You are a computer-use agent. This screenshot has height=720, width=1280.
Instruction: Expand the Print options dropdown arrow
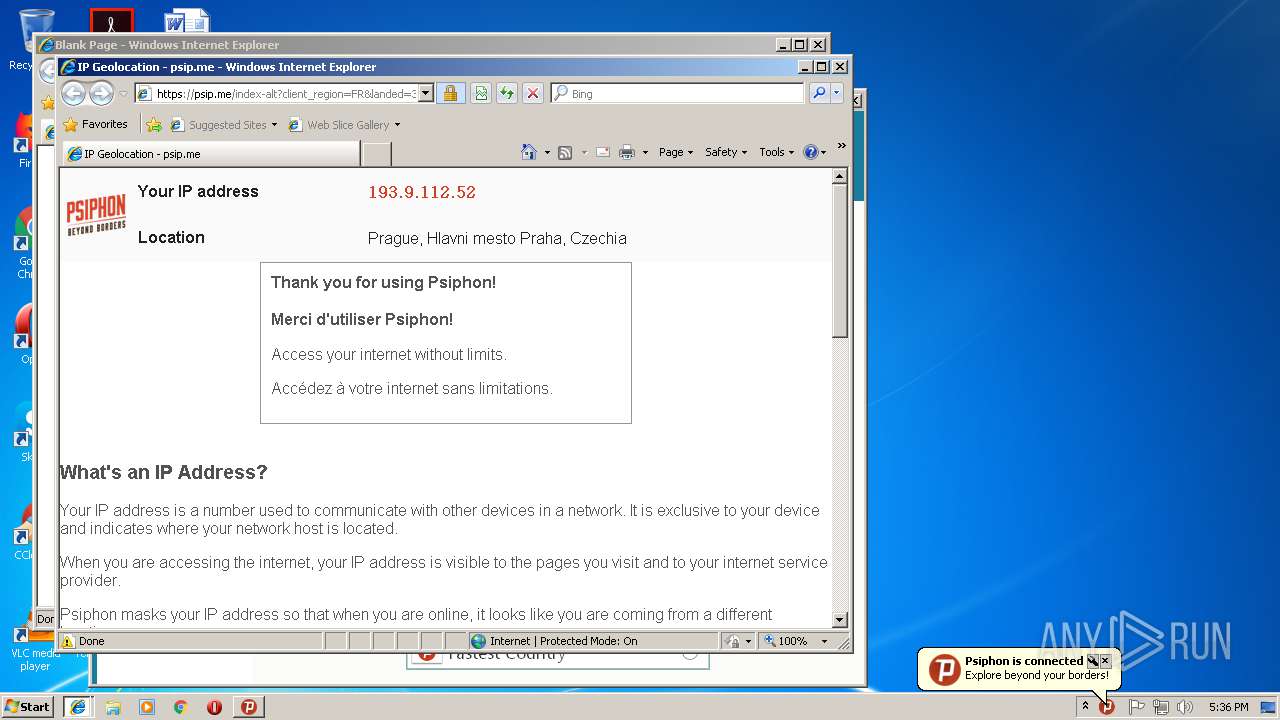pos(645,153)
